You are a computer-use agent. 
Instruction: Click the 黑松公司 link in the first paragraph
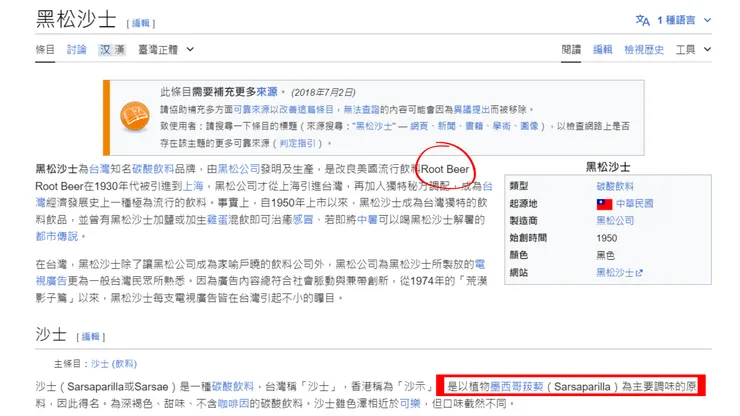click(x=239, y=169)
